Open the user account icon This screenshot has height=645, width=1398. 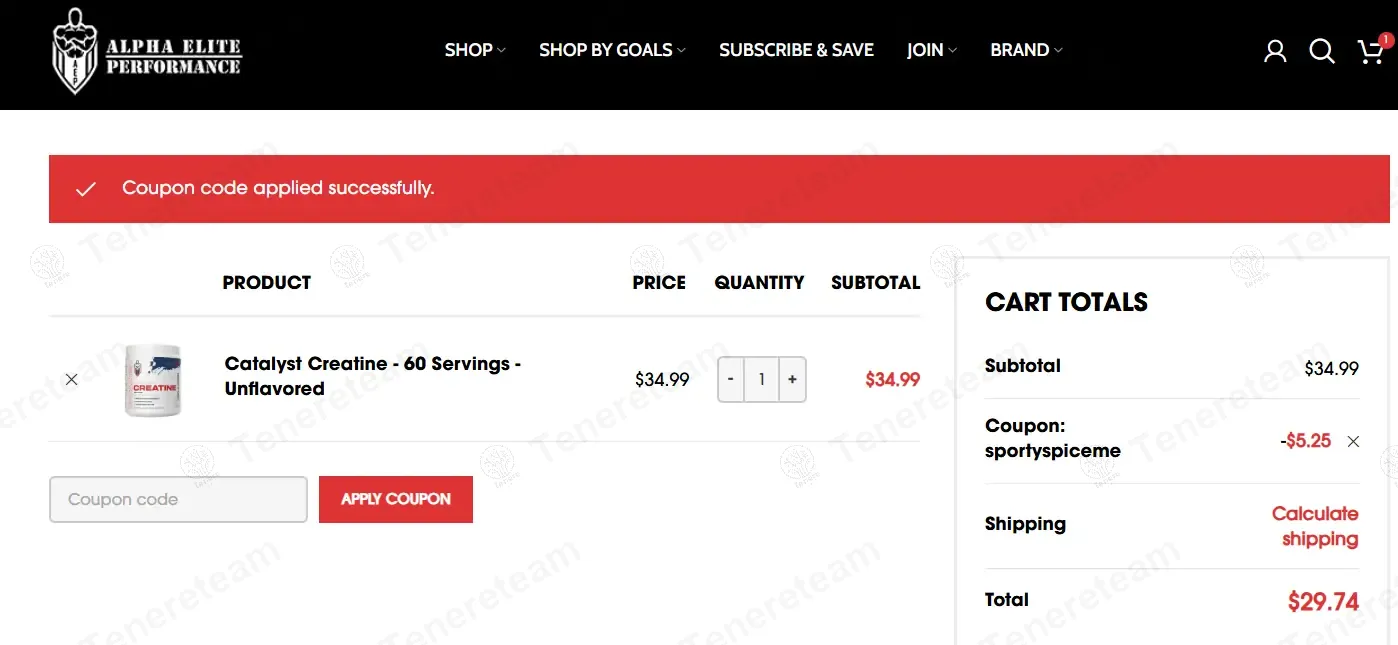point(1275,51)
